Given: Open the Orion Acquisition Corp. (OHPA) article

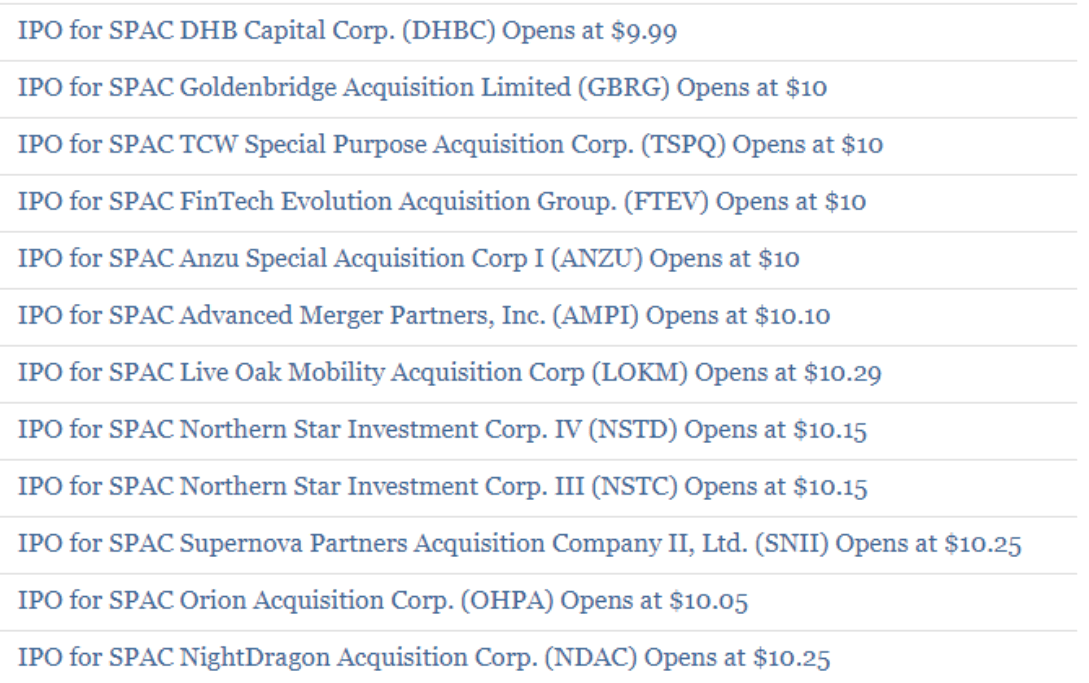Looking at the screenshot, I should 383,601.
